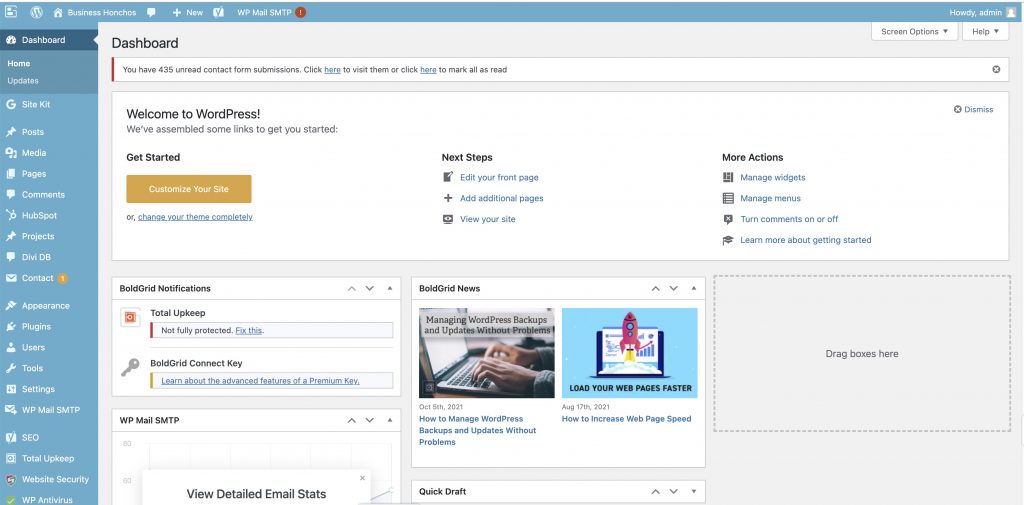Open the Help dropdown
Image resolution: width=1024 pixels, height=505 pixels.
pos(985,31)
